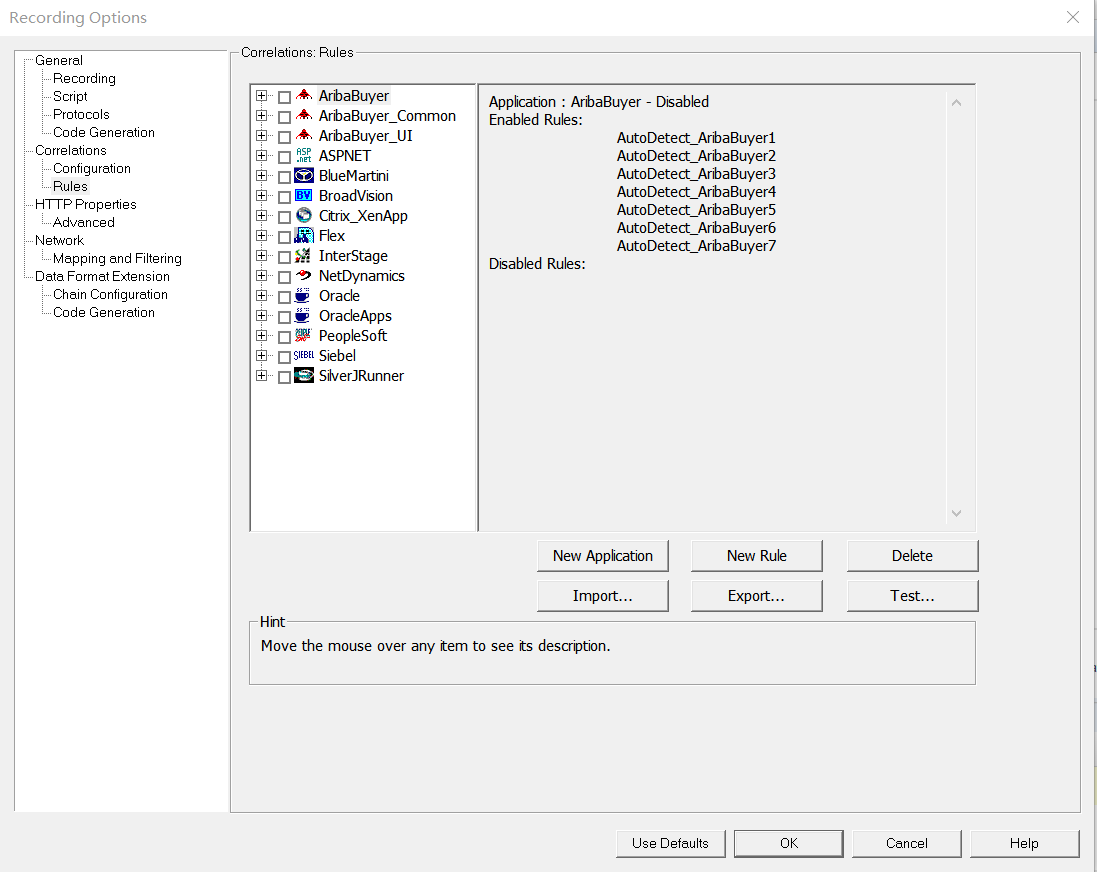The width and height of the screenshot is (1097, 872).
Task: Click the Citrix_XenApp globe icon
Action: click(304, 216)
